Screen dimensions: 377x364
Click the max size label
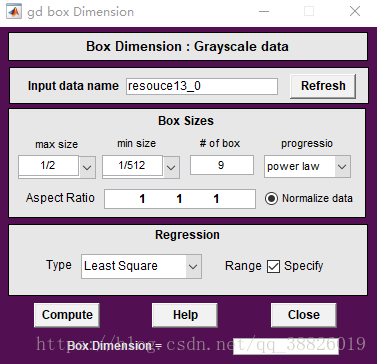click(x=57, y=144)
